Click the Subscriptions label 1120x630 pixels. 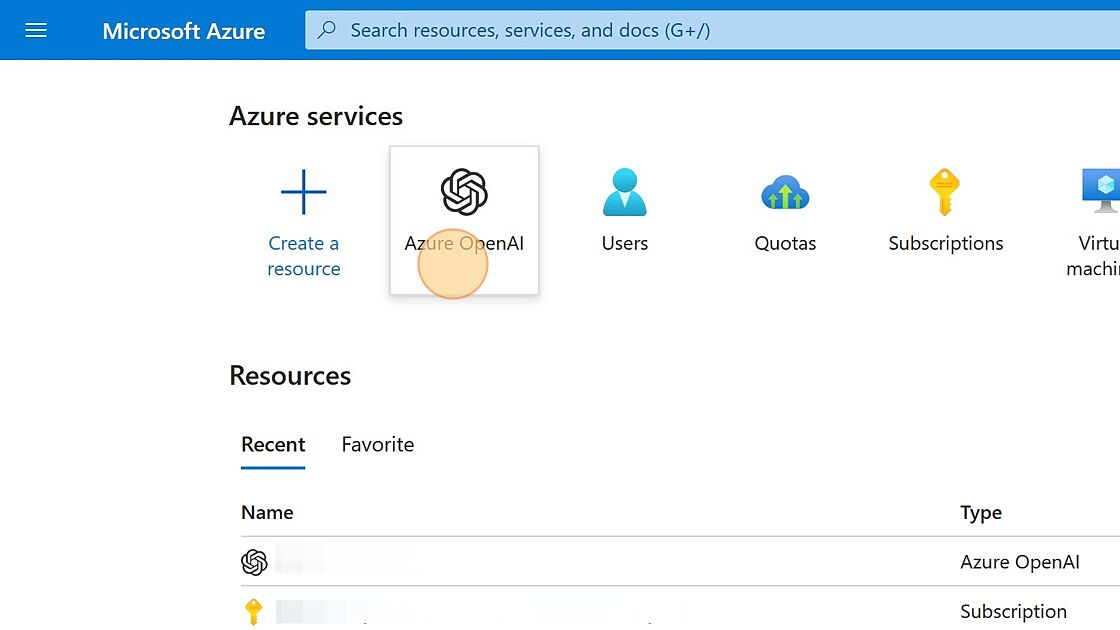pyautogui.click(x=946, y=244)
